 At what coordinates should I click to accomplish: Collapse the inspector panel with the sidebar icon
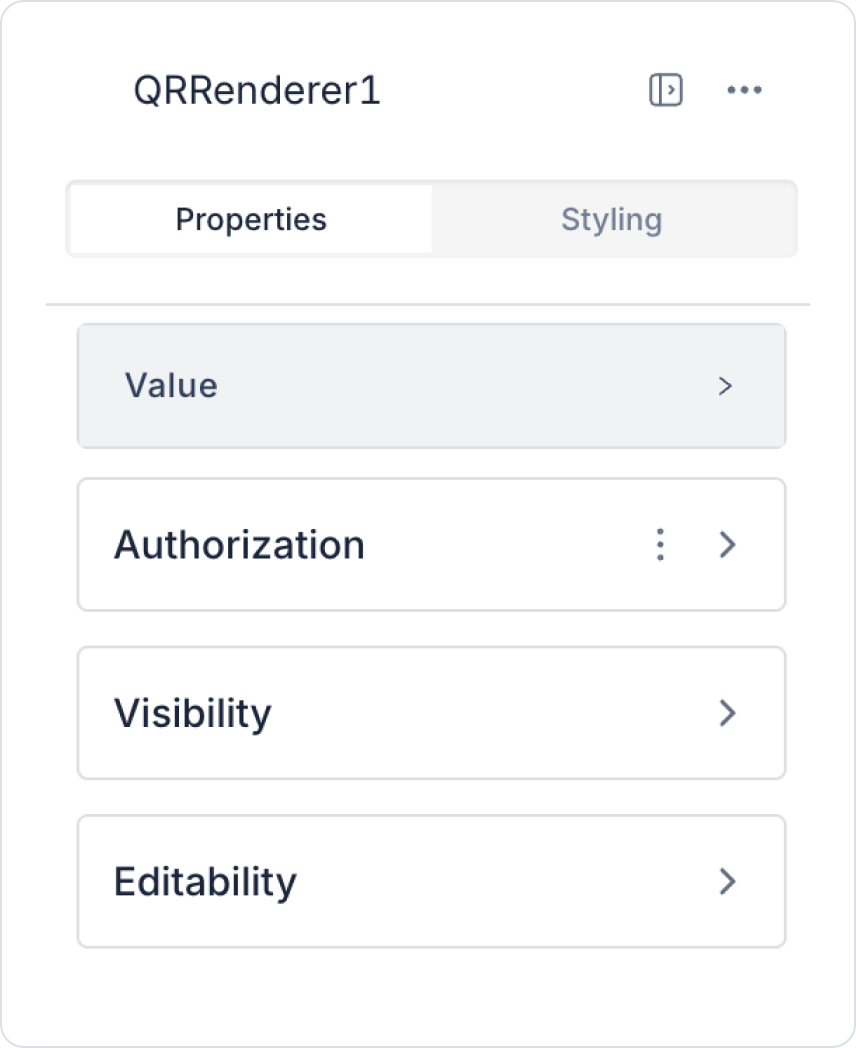click(x=666, y=91)
